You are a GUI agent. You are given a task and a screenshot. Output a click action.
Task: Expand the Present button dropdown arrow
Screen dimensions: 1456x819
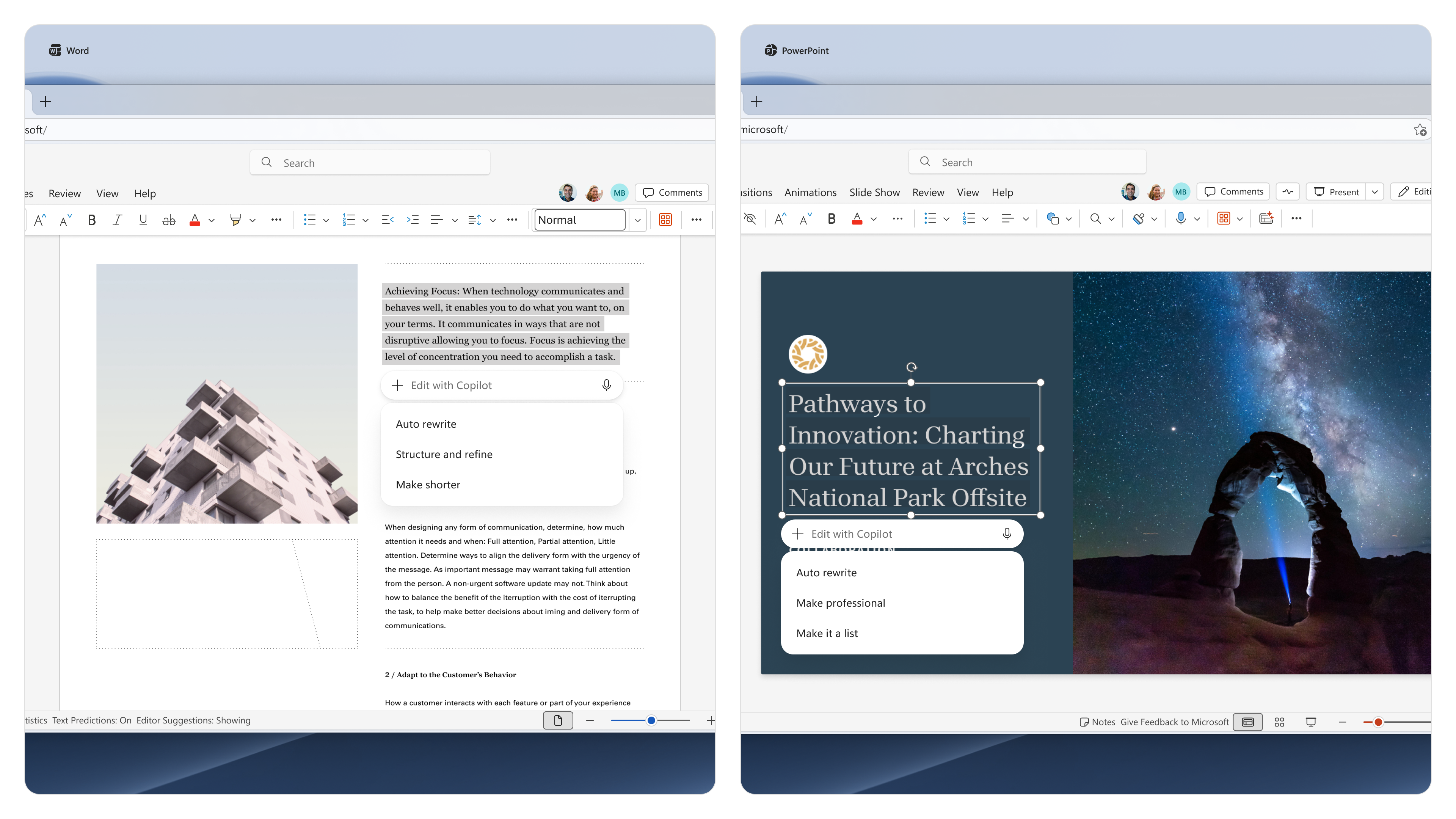pos(1374,191)
